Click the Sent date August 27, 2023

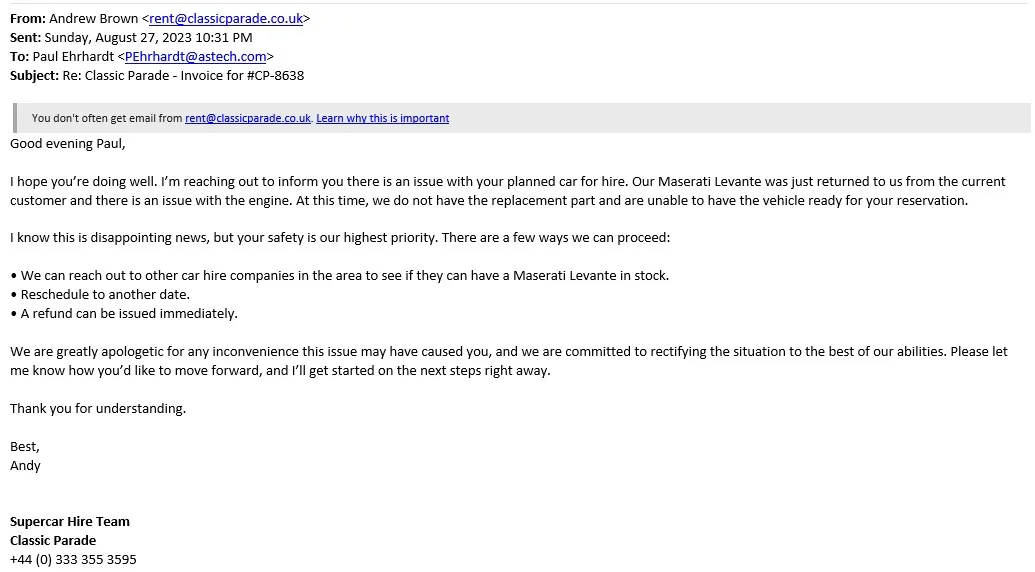click(148, 37)
